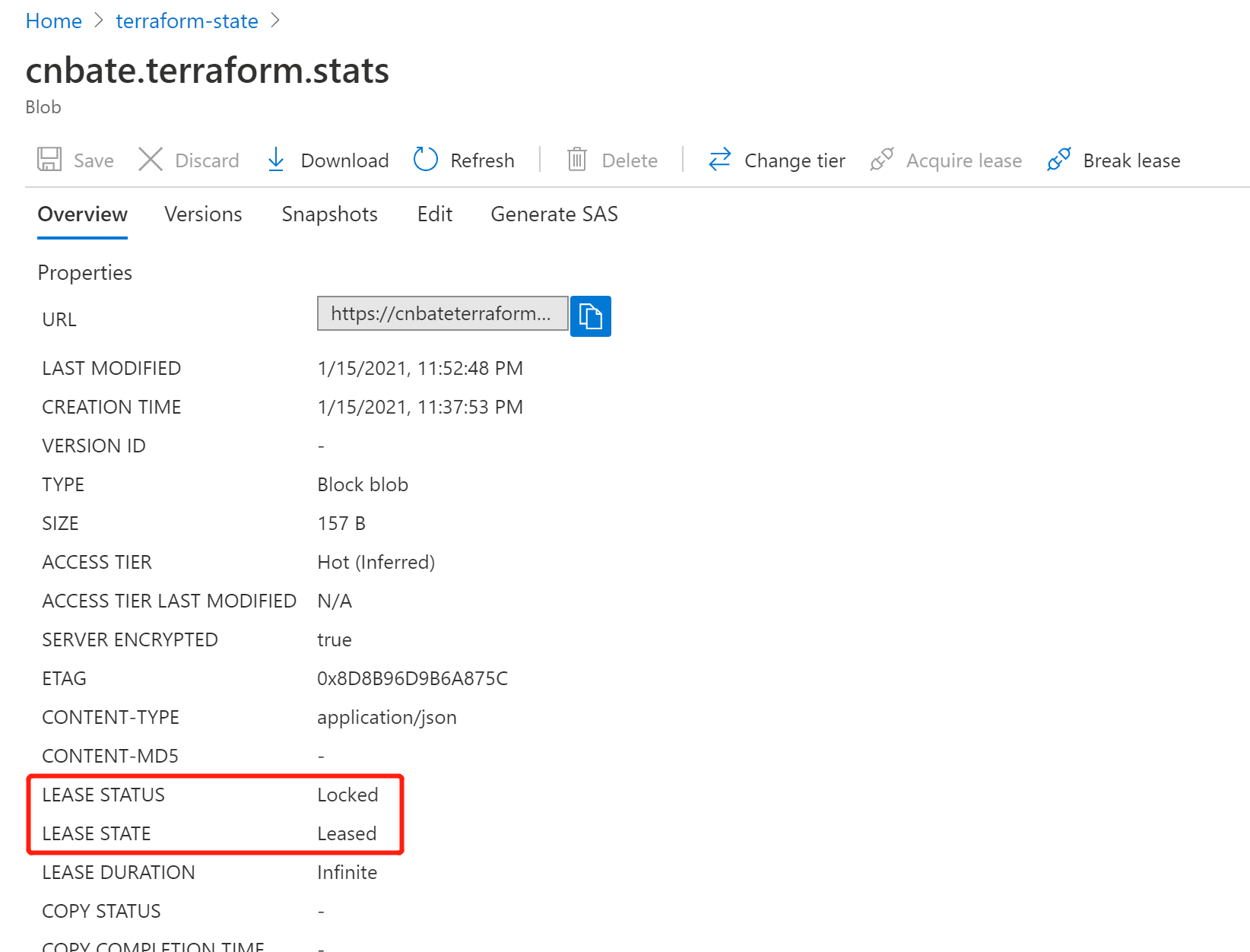Click the Acquire lease label
The image size is (1250, 952).
click(964, 160)
